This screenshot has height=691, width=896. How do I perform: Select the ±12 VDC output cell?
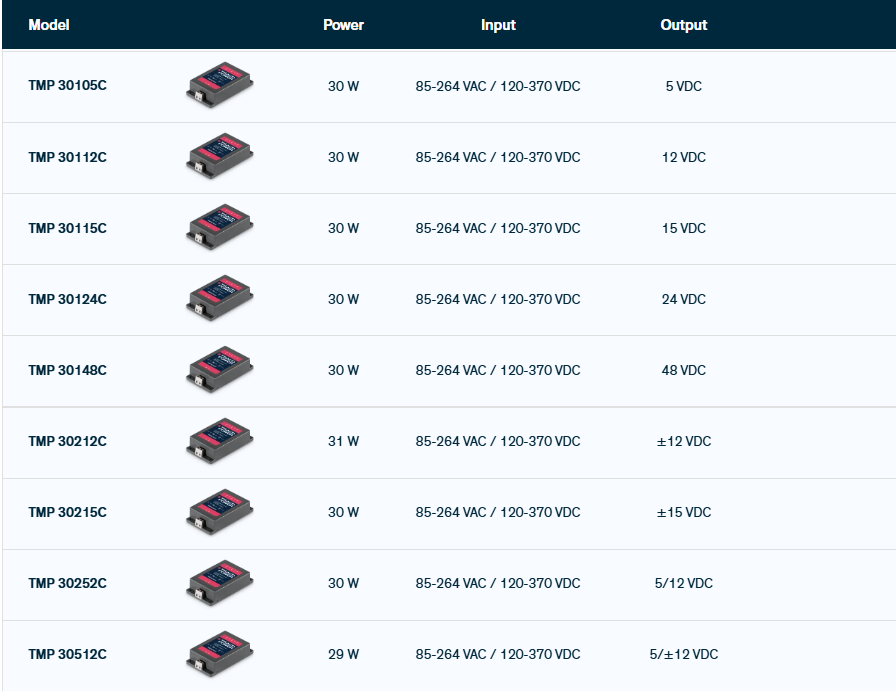[x=683, y=441]
